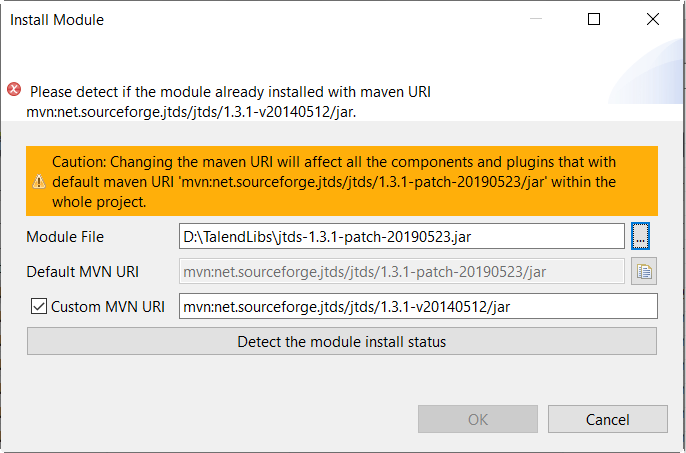686x453 pixels.
Task: Close the Install Module dialog
Action: (x=653, y=19)
